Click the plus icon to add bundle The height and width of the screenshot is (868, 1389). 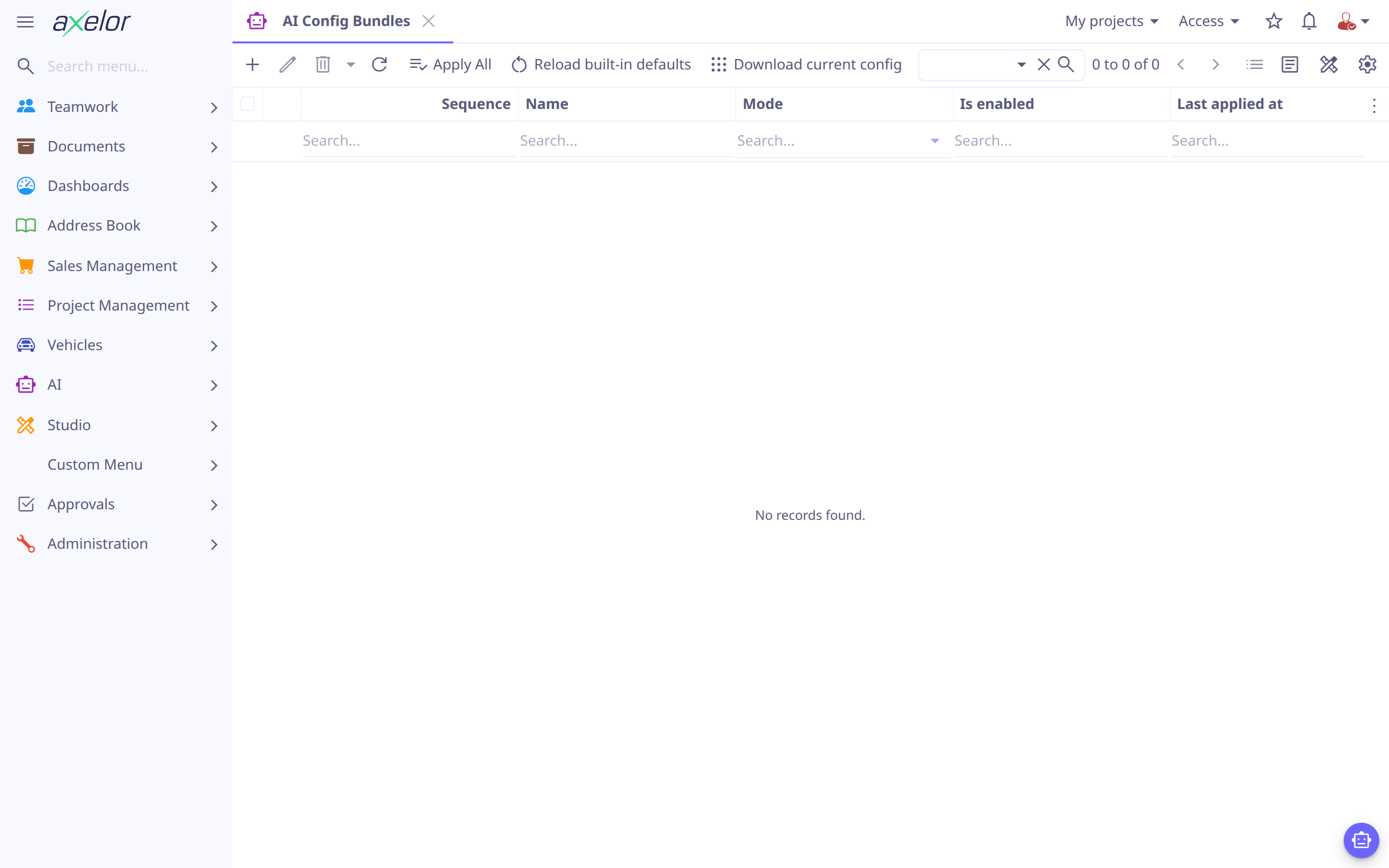click(x=253, y=64)
